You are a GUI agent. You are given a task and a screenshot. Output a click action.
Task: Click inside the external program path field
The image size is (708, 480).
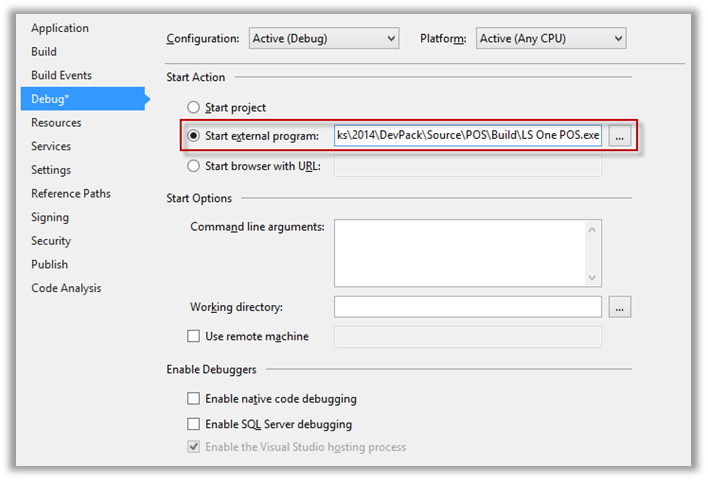pyautogui.click(x=468, y=135)
